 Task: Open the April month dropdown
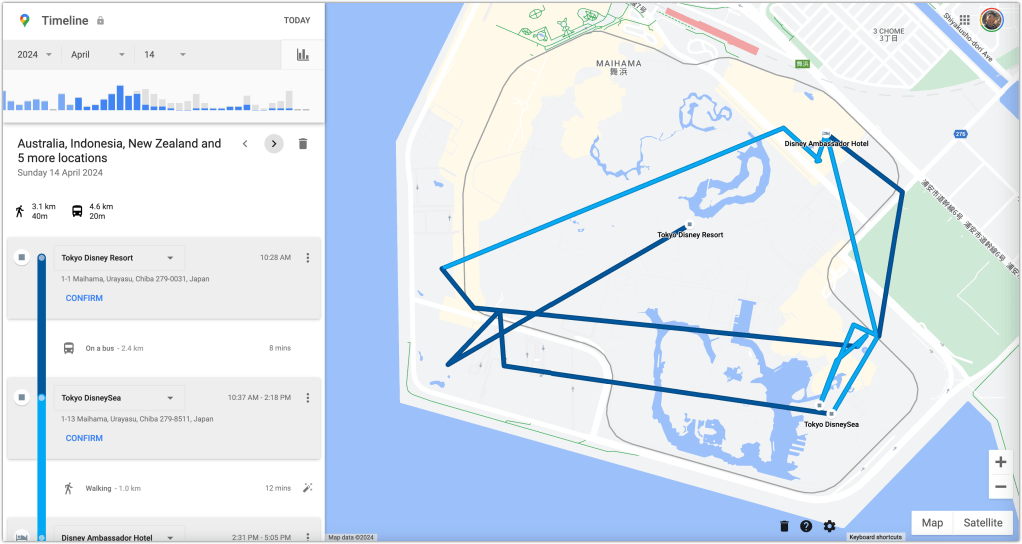[98, 55]
